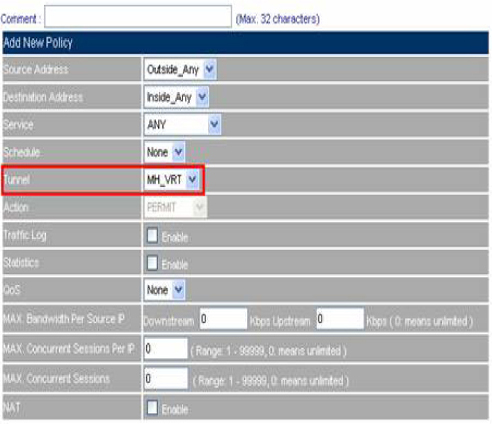Click the Enable label next to Traffic Log
492x424 pixels.
tap(175, 237)
